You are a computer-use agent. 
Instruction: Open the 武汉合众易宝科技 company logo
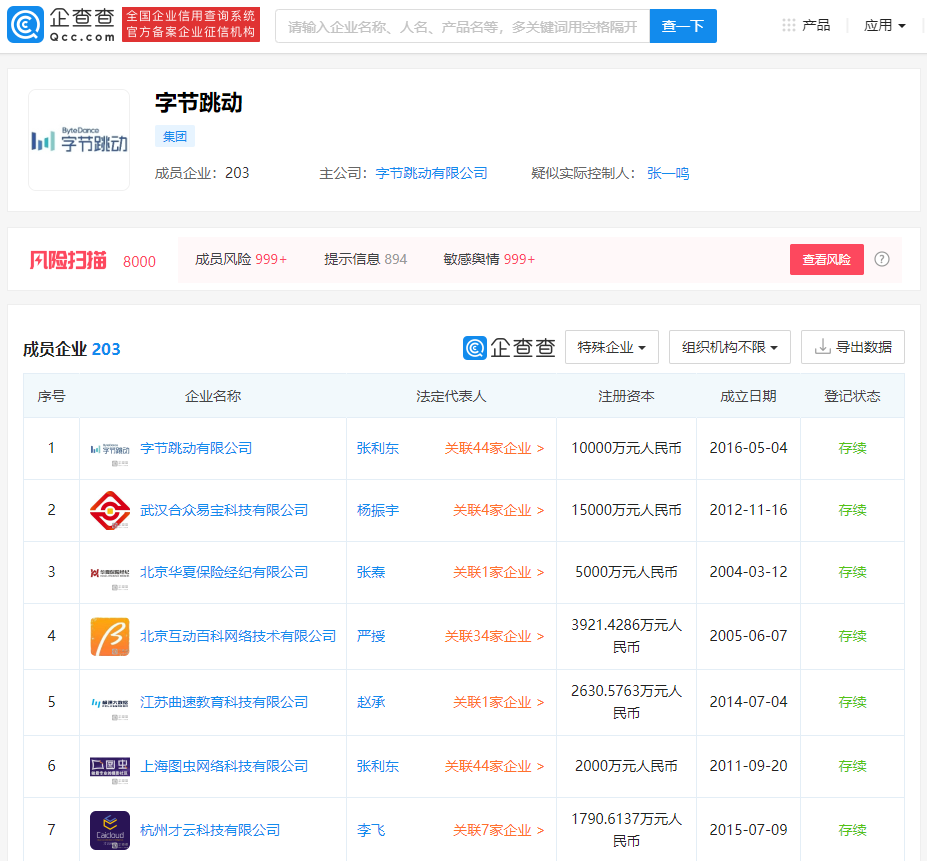pyautogui.click(x=109, y=510)
